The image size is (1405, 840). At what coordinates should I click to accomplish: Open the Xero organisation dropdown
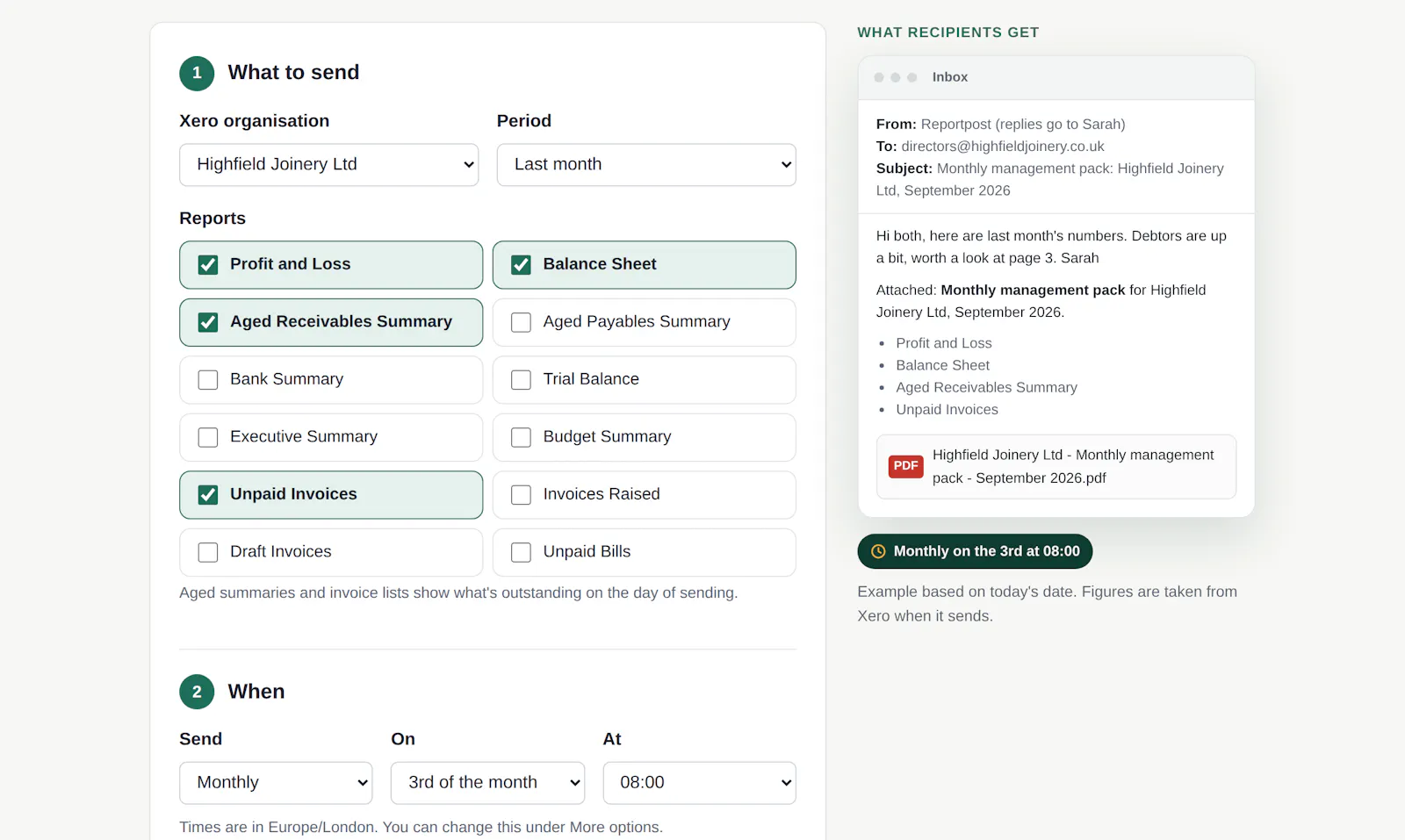329,165
